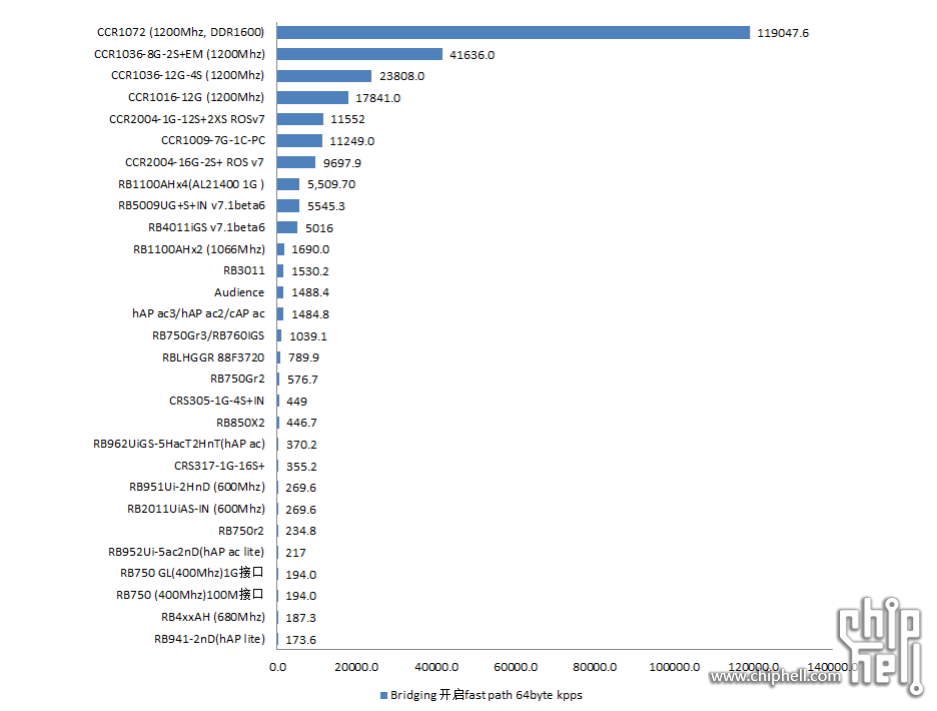Screen dimensions: 937x711
Task: Select the legend text 'Bridging 开启fast path 64byte kpps'
Action: [x=486, y=695]
